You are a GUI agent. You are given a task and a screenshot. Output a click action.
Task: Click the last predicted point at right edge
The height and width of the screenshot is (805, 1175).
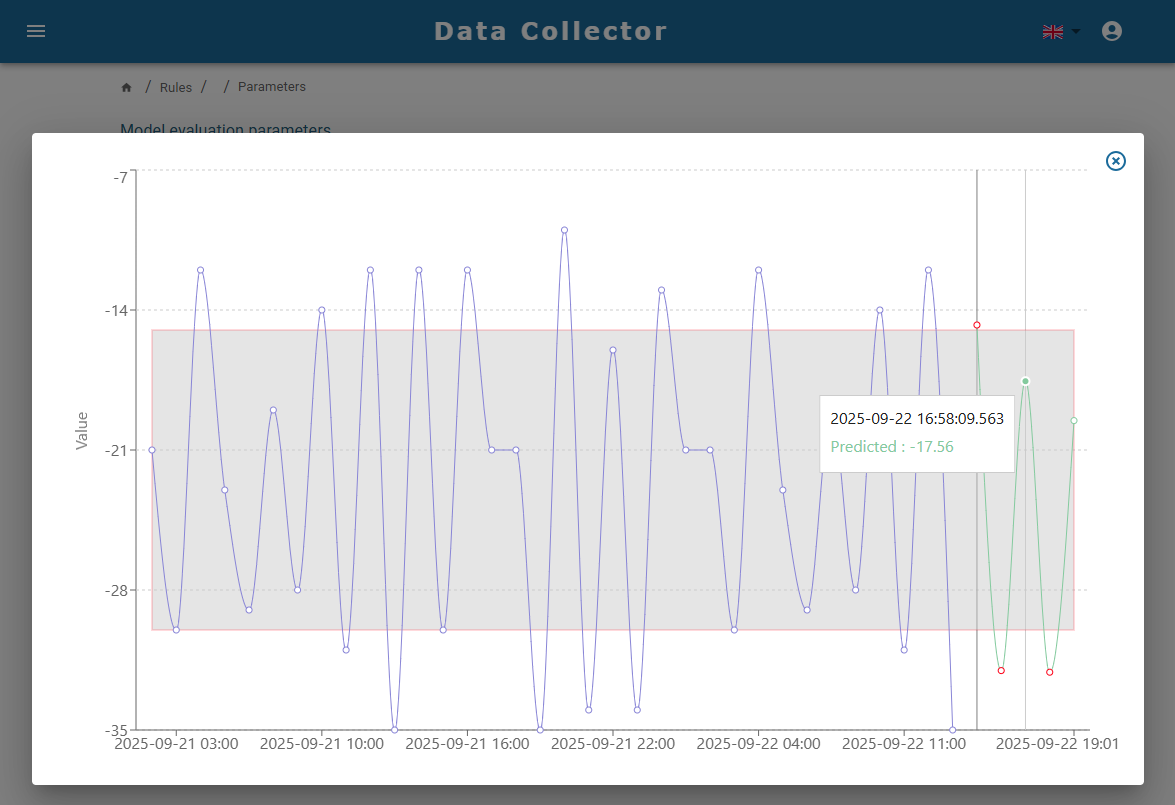click(x=1074, y=421)
